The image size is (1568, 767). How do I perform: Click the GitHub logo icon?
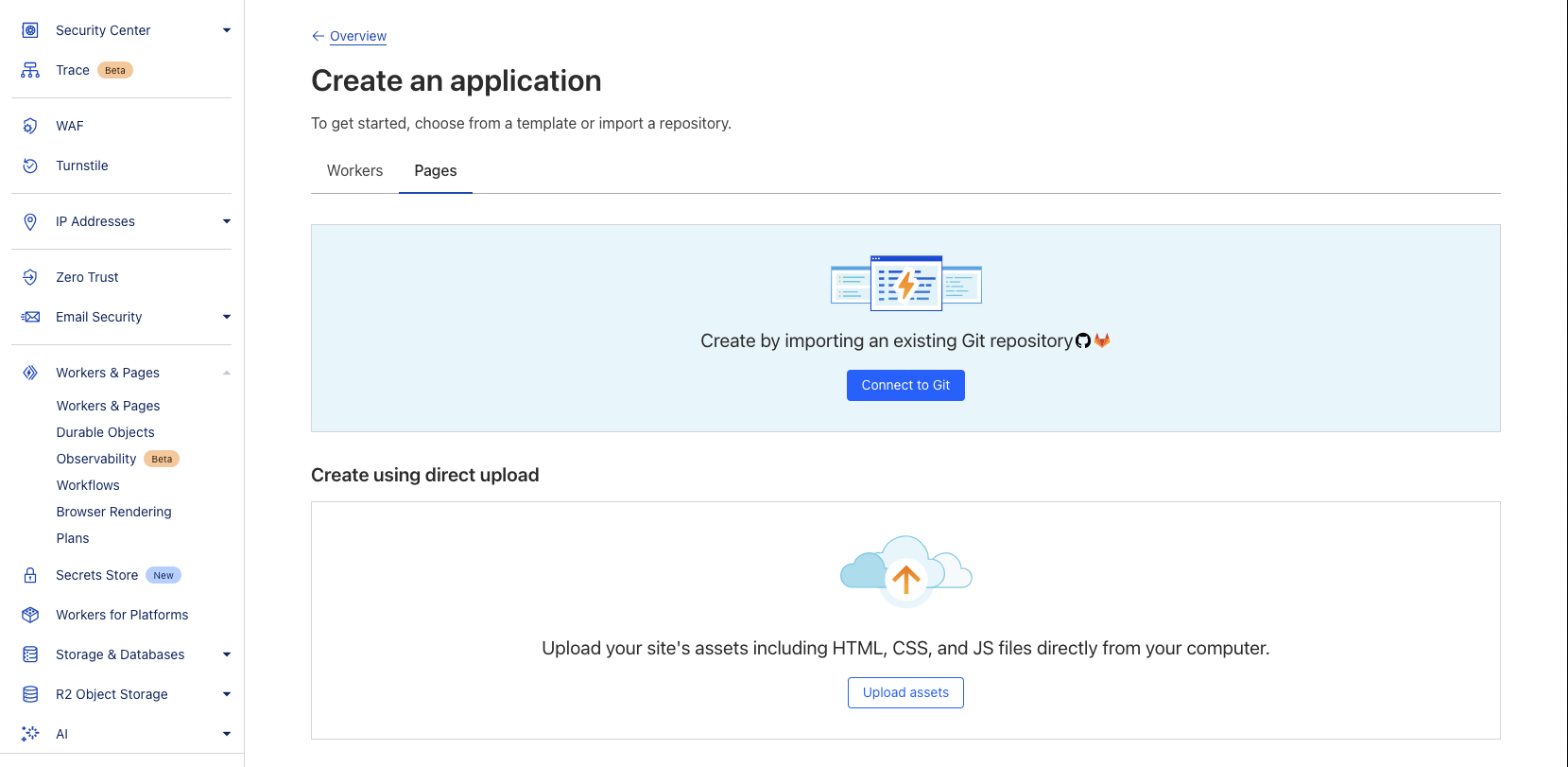click(1083, 340)
